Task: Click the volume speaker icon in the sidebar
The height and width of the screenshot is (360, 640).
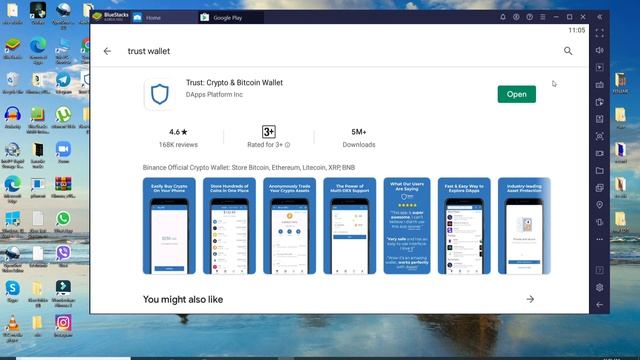Action: 599,50
